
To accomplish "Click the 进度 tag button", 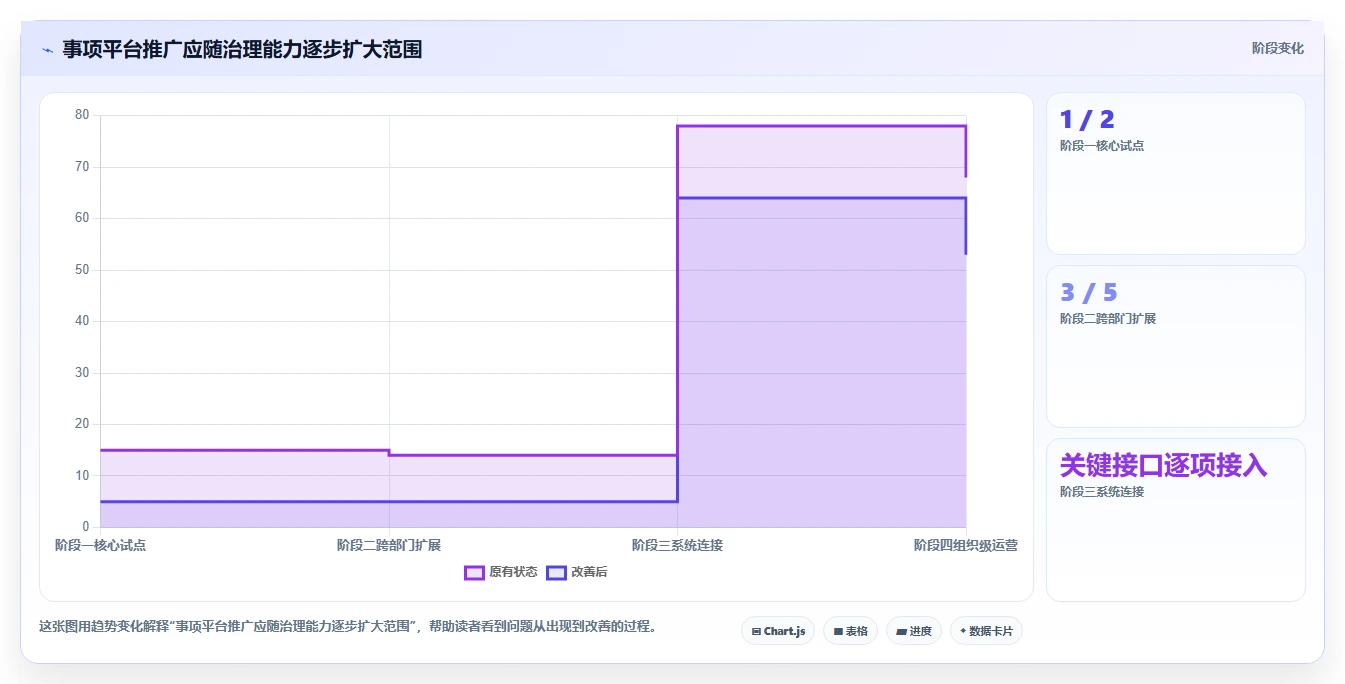I will [x=913, y=631].
